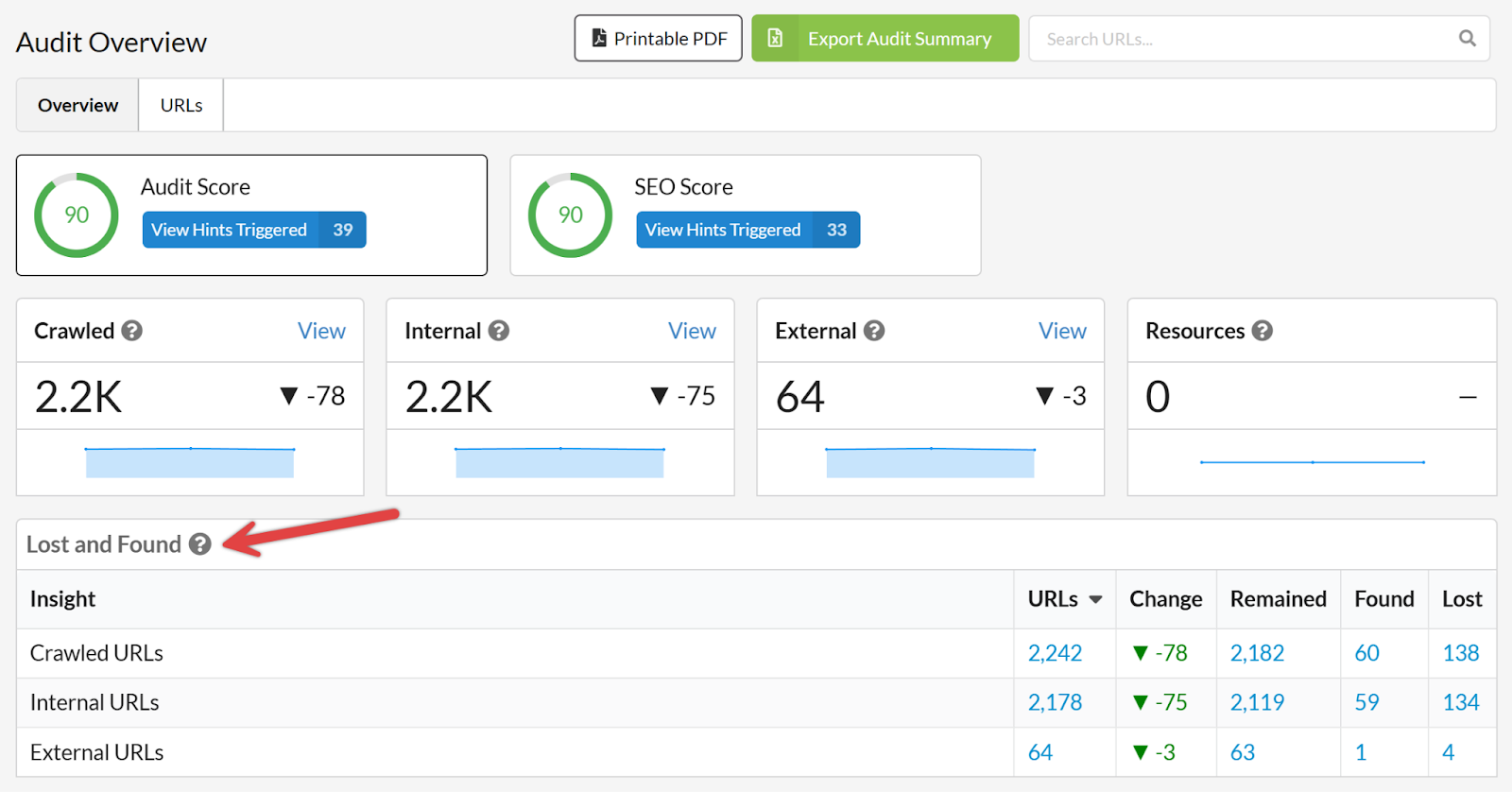Open 4 lost External URLs
Screen dimensions: 1512x792
(x=1449, y=752)
